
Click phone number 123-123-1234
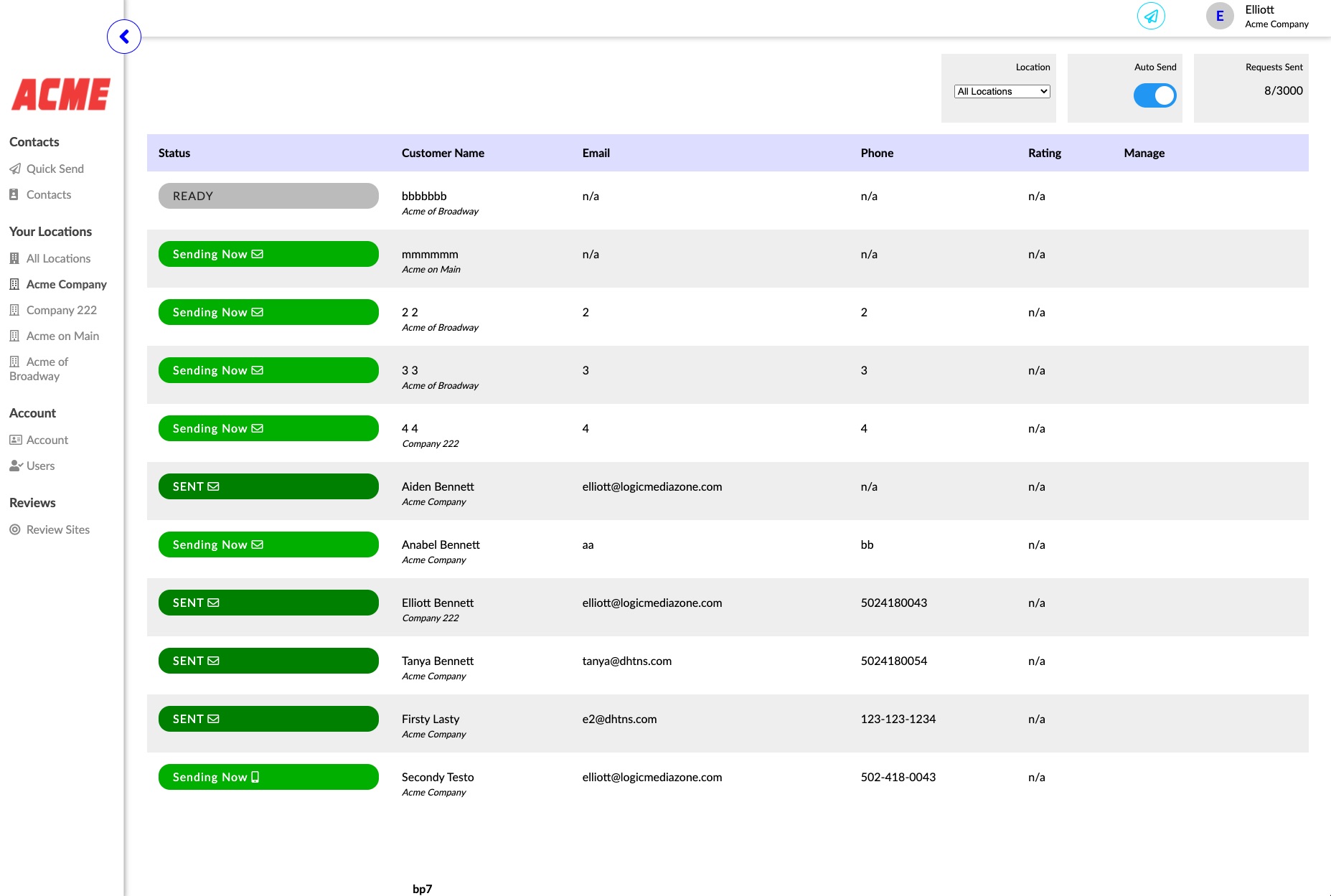pyautogui.click(x=898, y=719)
